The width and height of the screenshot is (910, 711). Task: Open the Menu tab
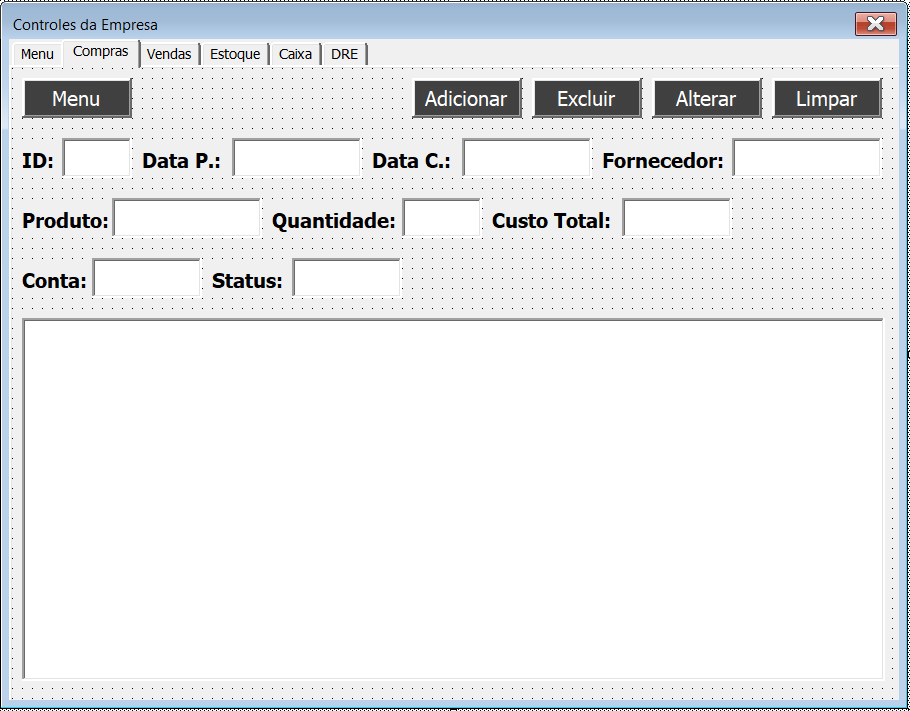point(37,55)
